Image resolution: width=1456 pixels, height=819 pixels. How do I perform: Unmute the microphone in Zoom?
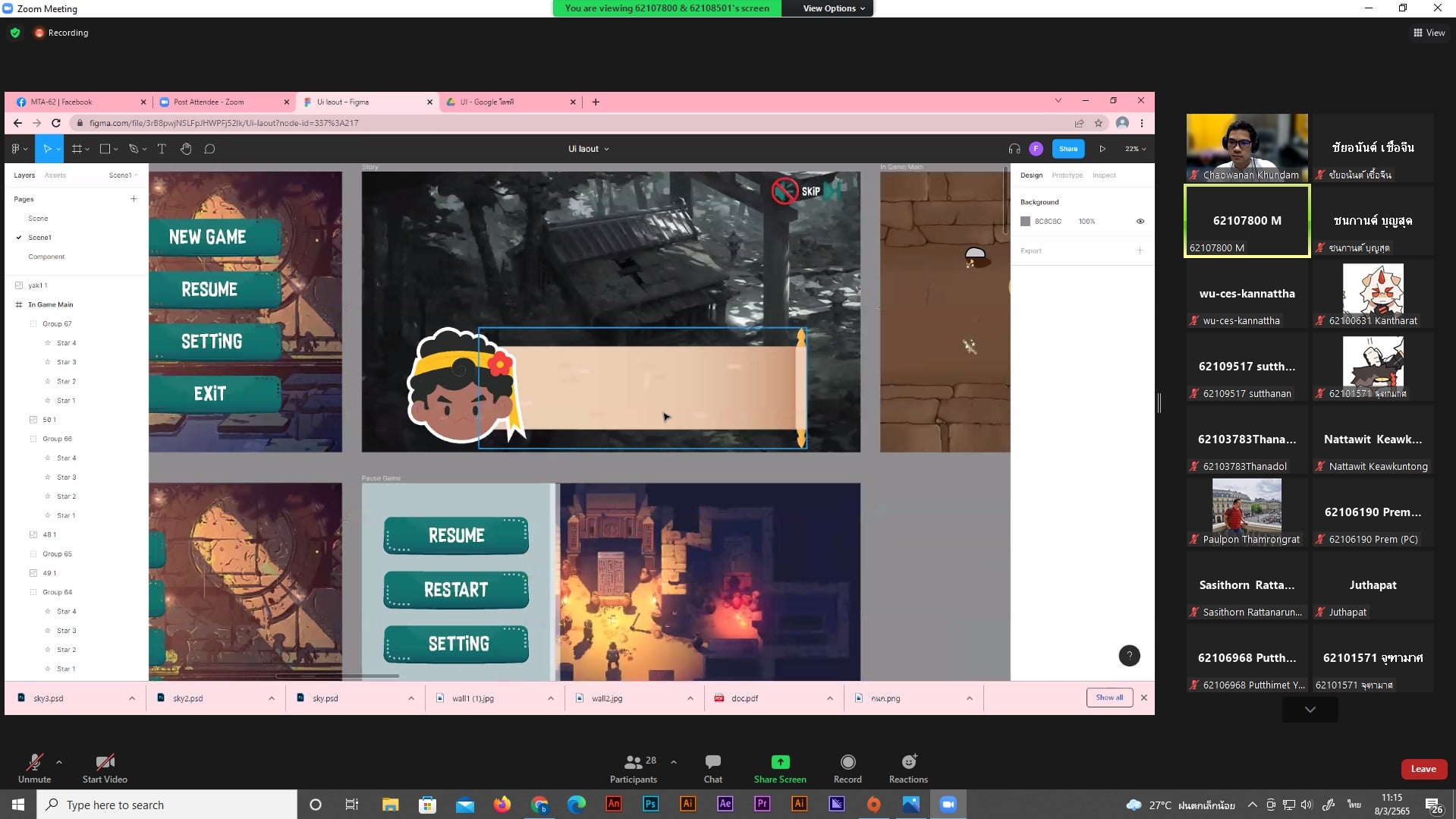click(x=34, y=768)
